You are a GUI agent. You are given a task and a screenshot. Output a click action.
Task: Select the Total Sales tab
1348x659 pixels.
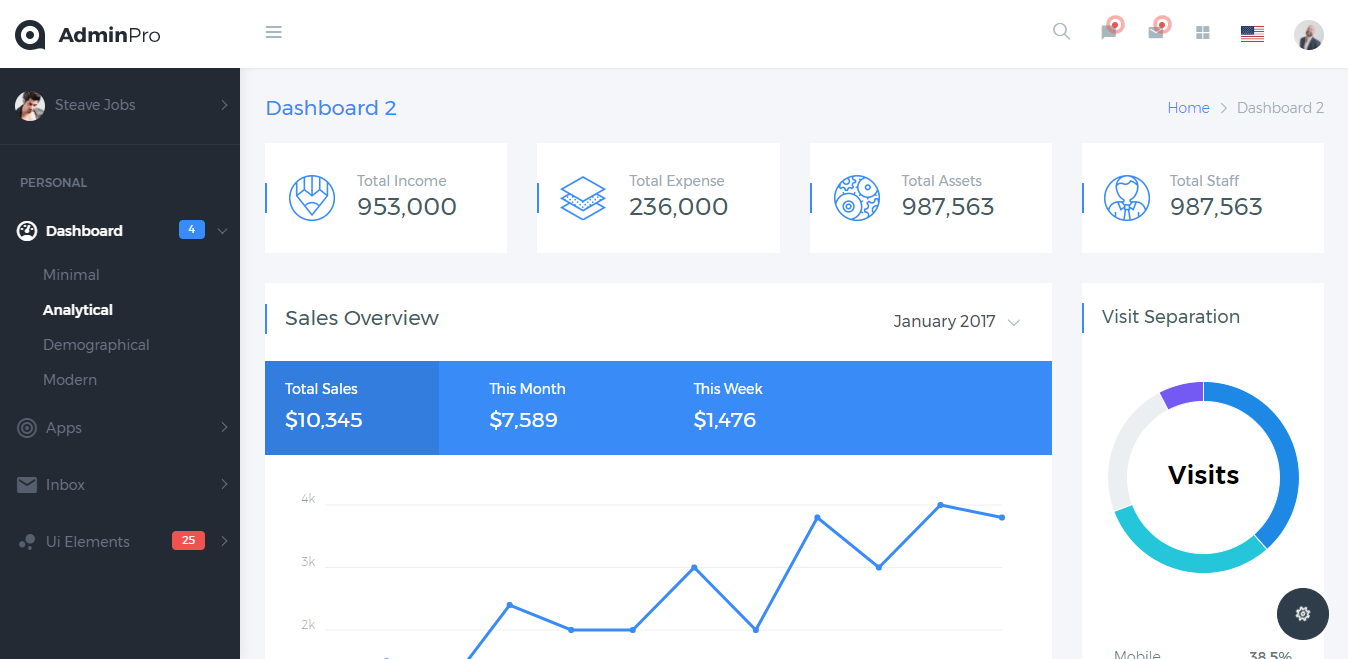(352, 408)
